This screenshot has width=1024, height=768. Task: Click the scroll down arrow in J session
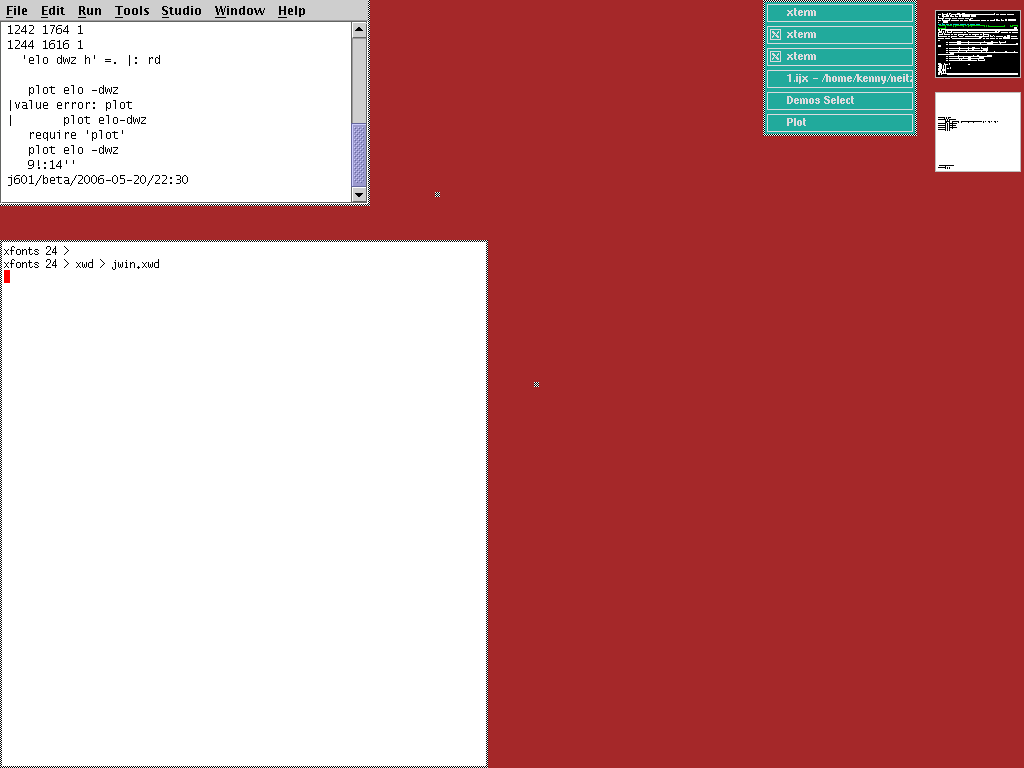pos(359,194)
